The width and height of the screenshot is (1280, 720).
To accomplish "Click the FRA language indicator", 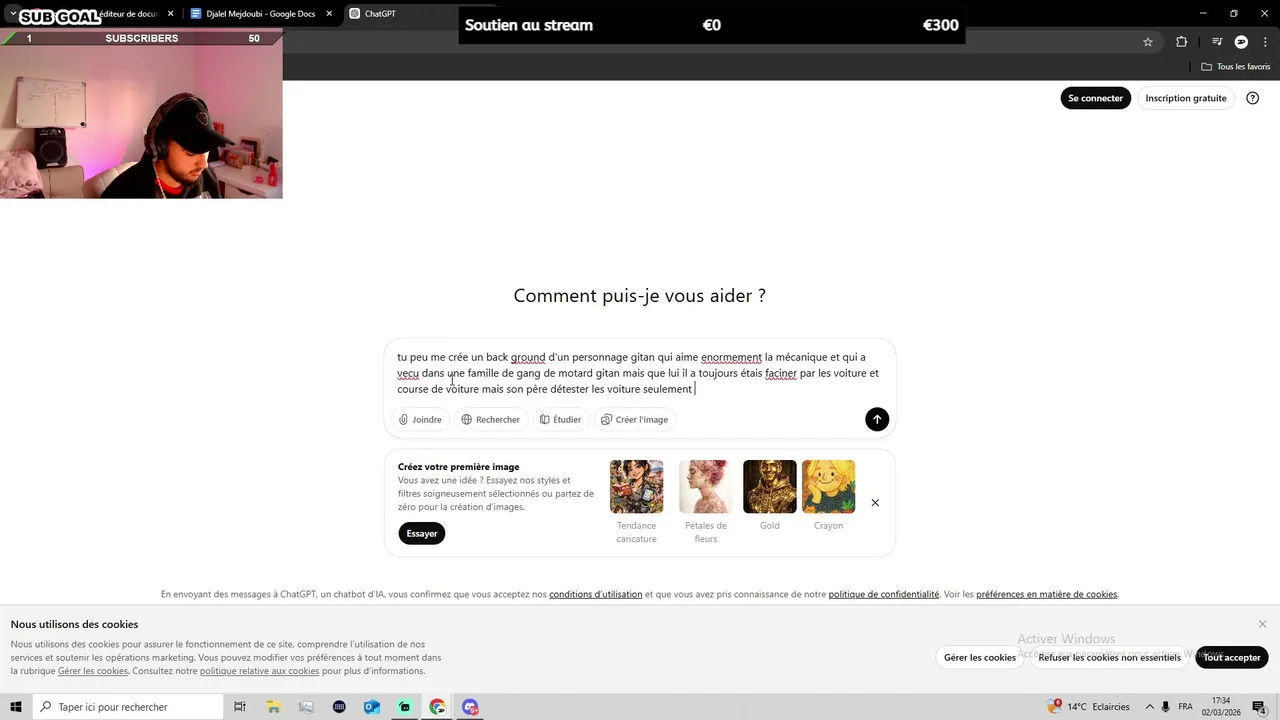I will click(x=1186, y=707).
